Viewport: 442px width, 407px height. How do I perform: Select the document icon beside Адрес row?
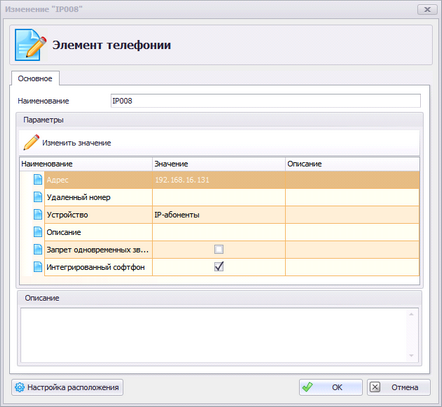pyautogui.click(x=38, y=180)
